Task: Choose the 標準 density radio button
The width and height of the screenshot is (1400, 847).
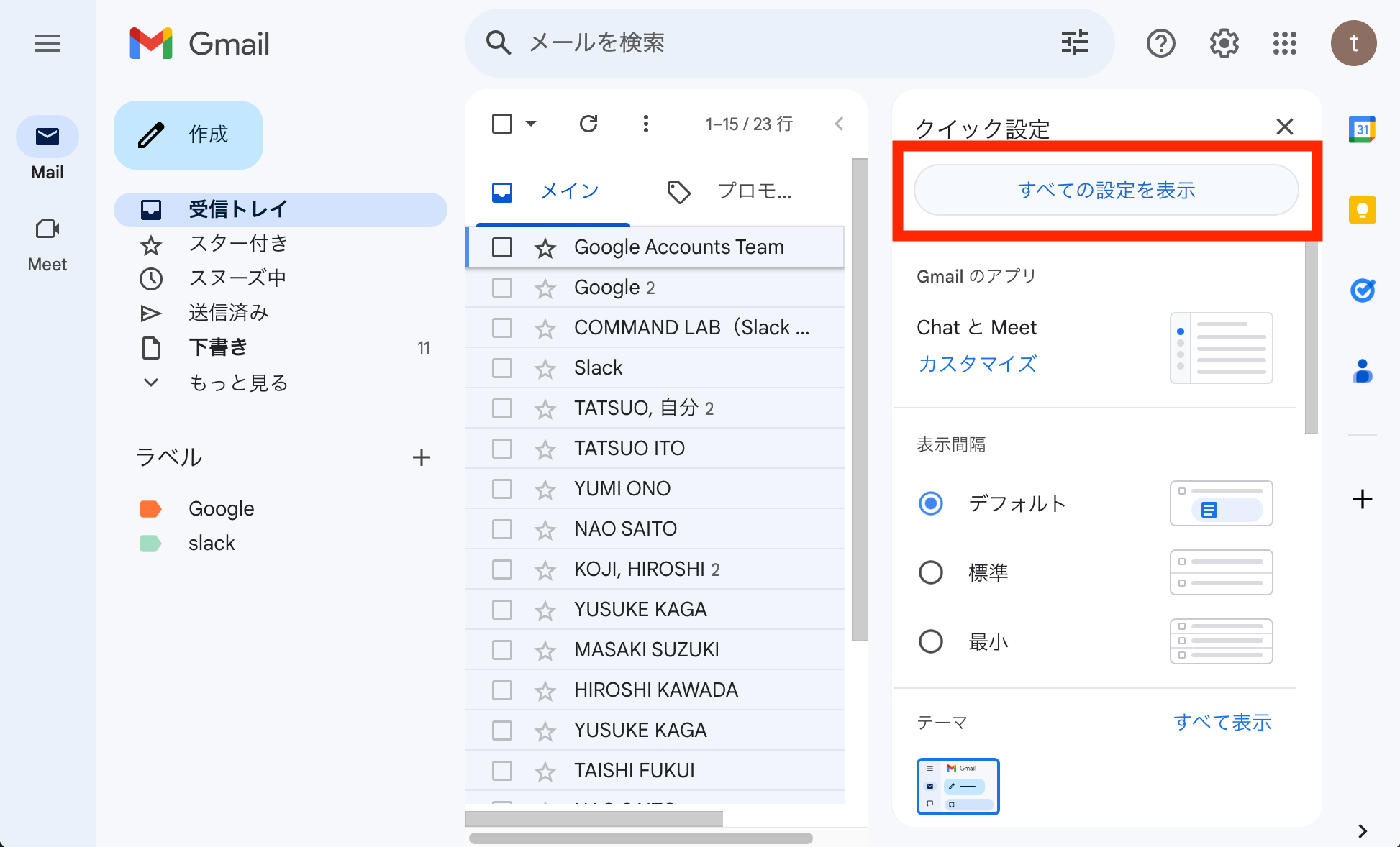Action: (x=931, y=572)
